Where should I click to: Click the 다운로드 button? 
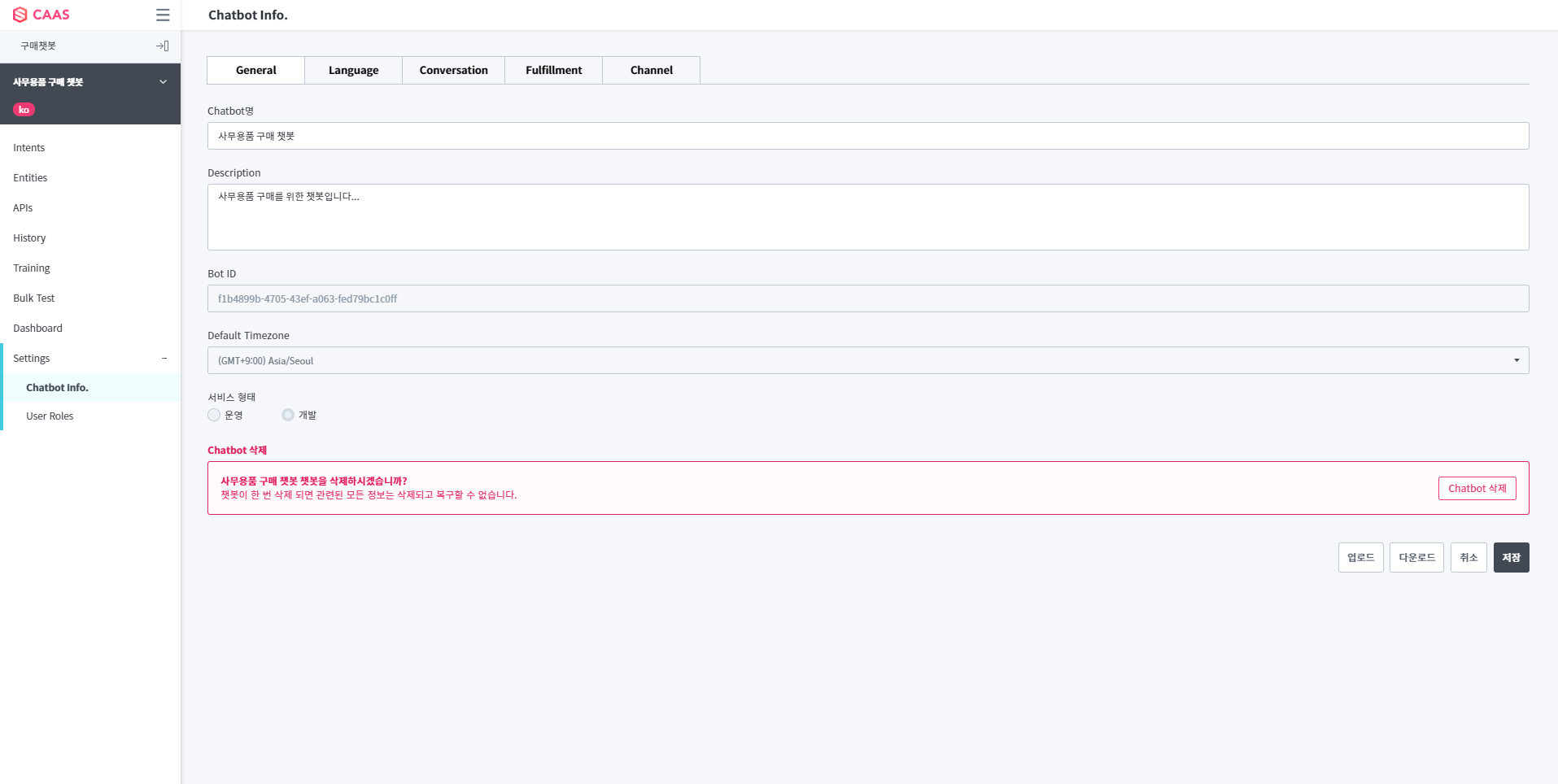[1416, 557]
